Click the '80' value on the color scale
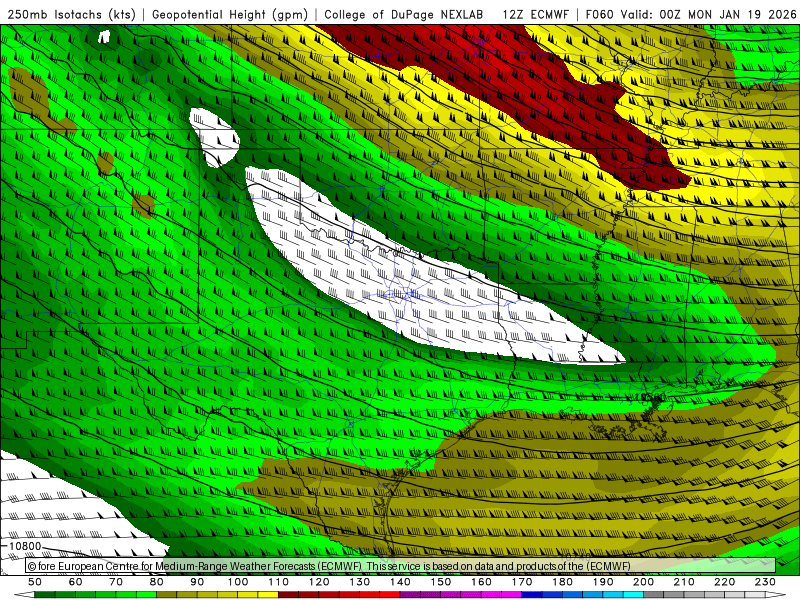 (157, 582)
